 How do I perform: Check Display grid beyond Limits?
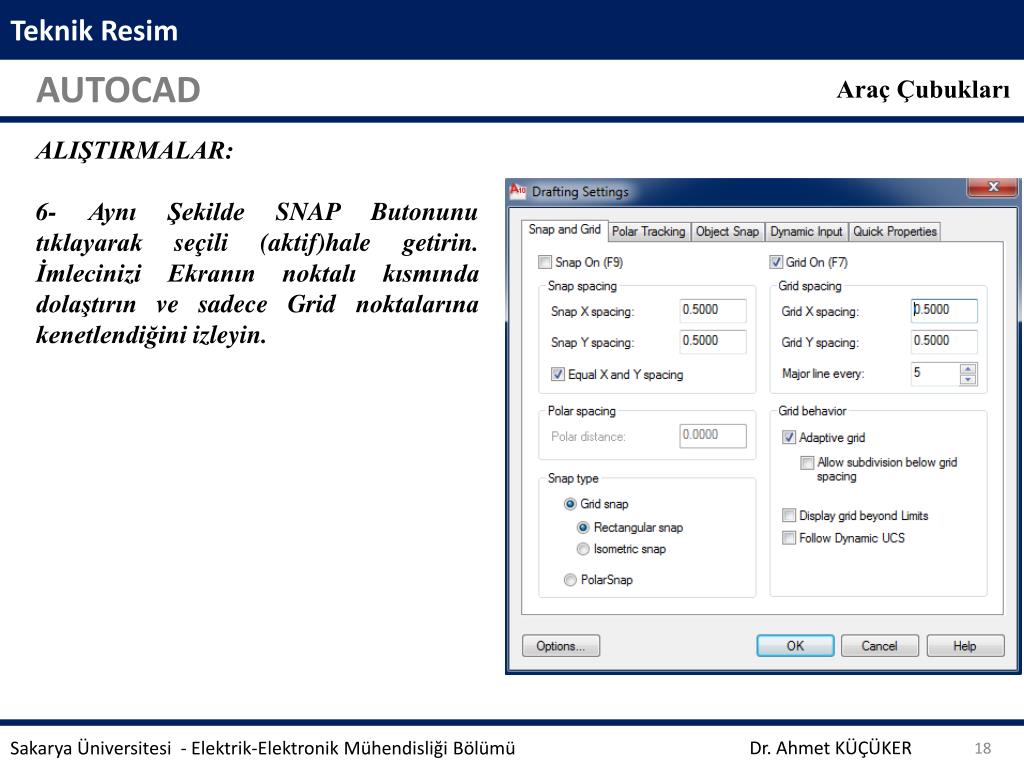click(789, 515)
